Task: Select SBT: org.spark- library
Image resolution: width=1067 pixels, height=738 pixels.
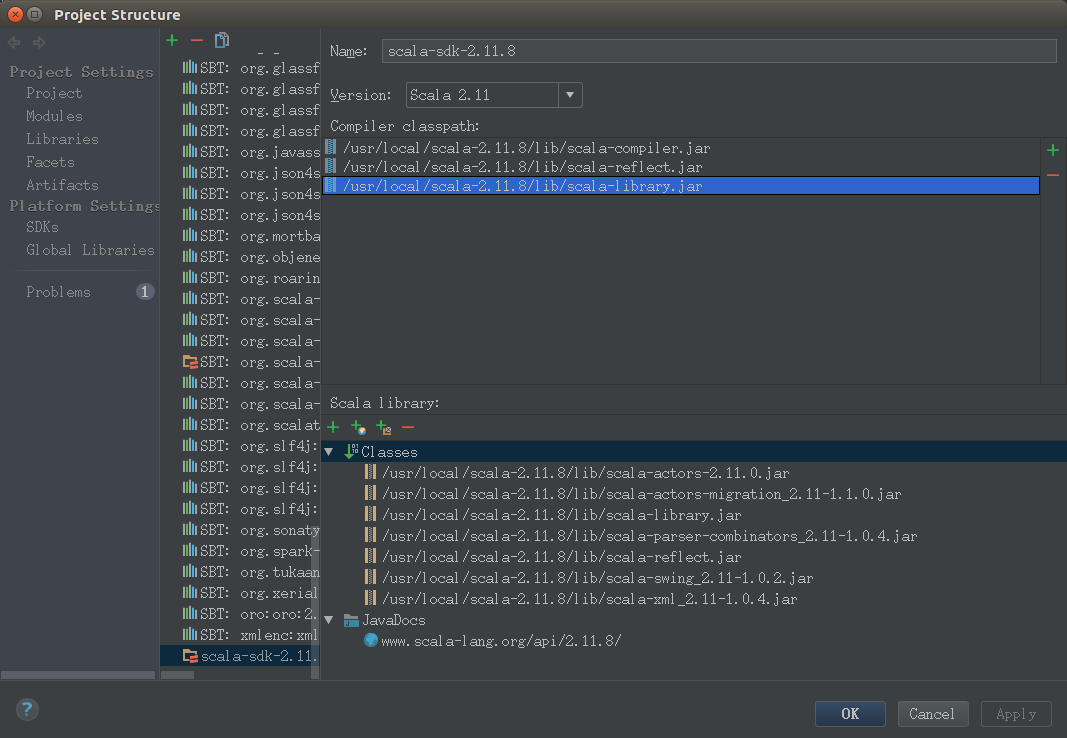Action: click(251, 550)
